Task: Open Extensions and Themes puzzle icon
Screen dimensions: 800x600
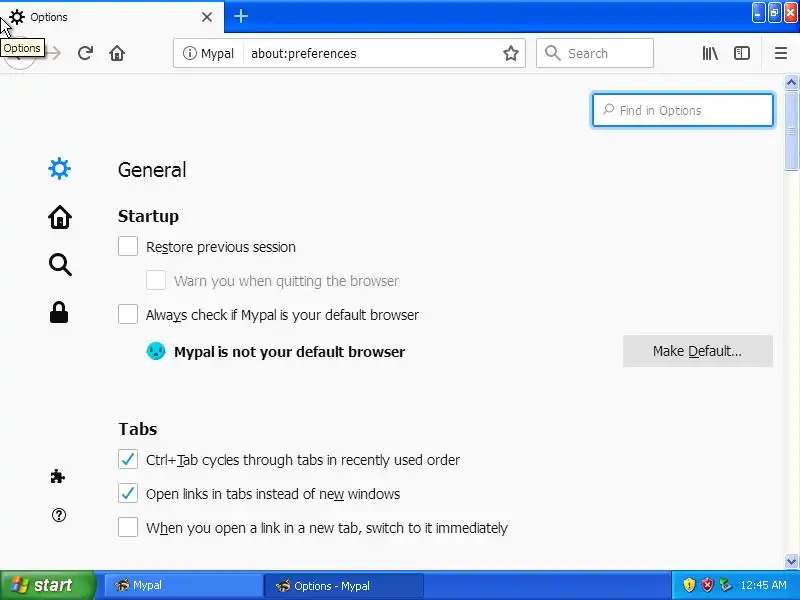Action: point(58,477)
